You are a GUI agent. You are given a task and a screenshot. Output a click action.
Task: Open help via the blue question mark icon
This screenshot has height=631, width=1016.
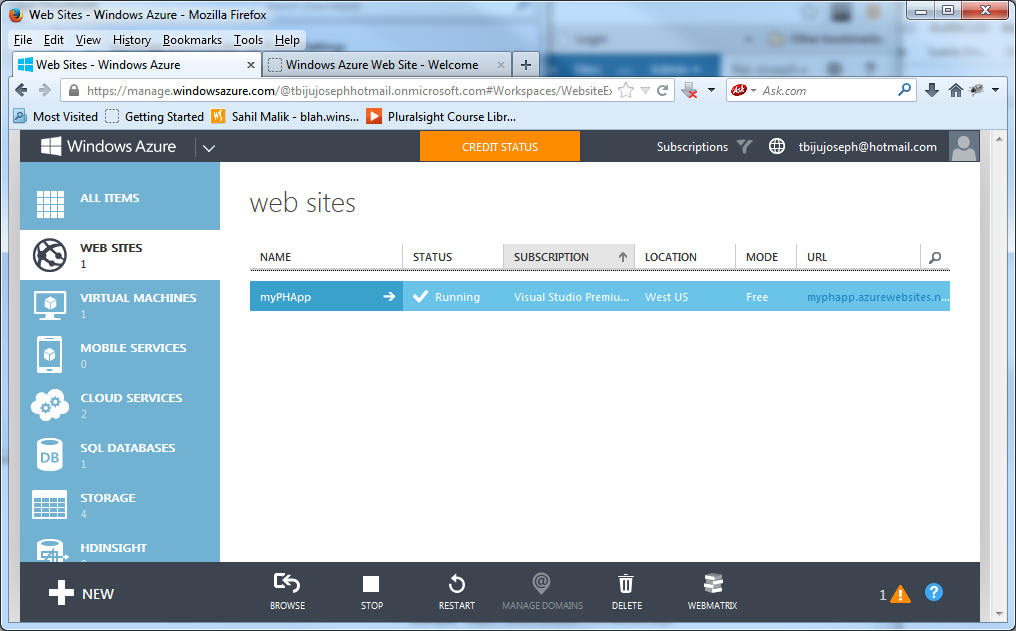coord(934,592)
